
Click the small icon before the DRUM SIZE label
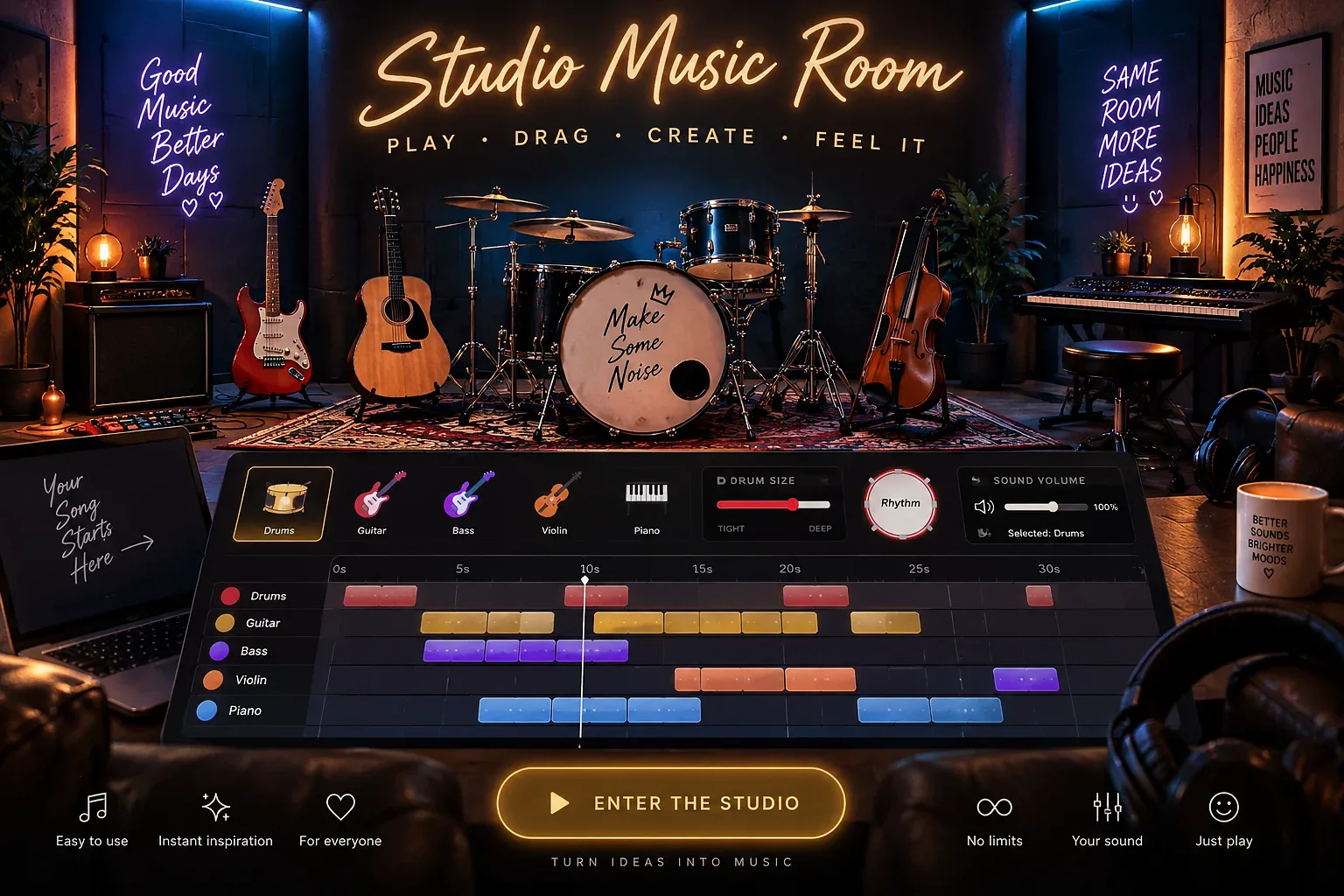(721, 480)
